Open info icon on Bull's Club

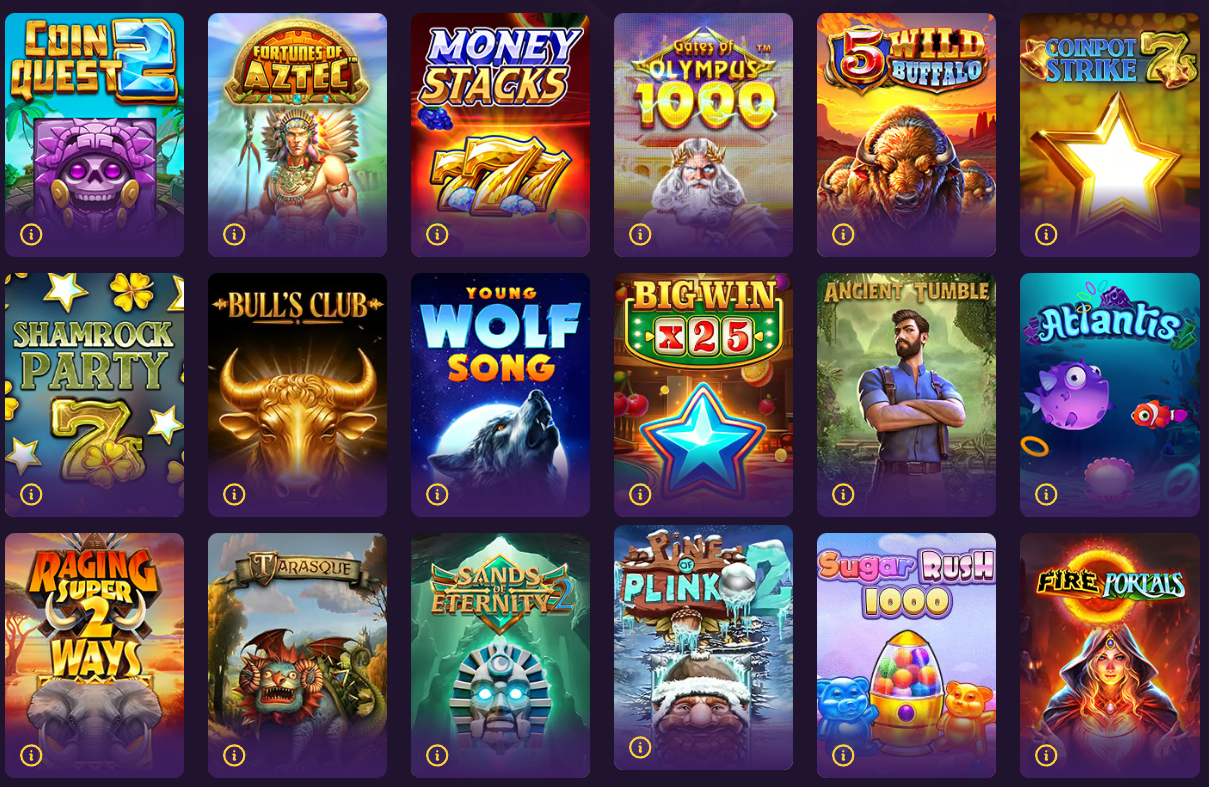point(234,494)
